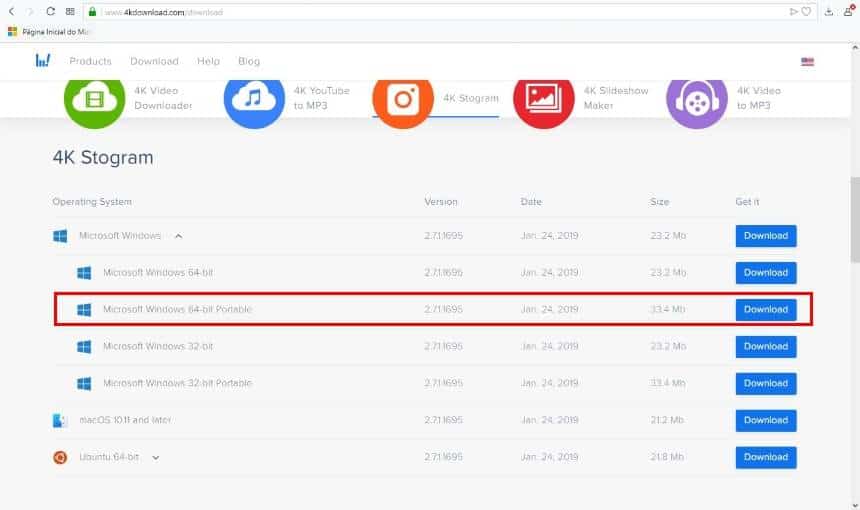This screenshot has height=510, width=860.
Task: Download Windows 32-bit Portable version
Action: pyautogui.click(x=766, y=383)
